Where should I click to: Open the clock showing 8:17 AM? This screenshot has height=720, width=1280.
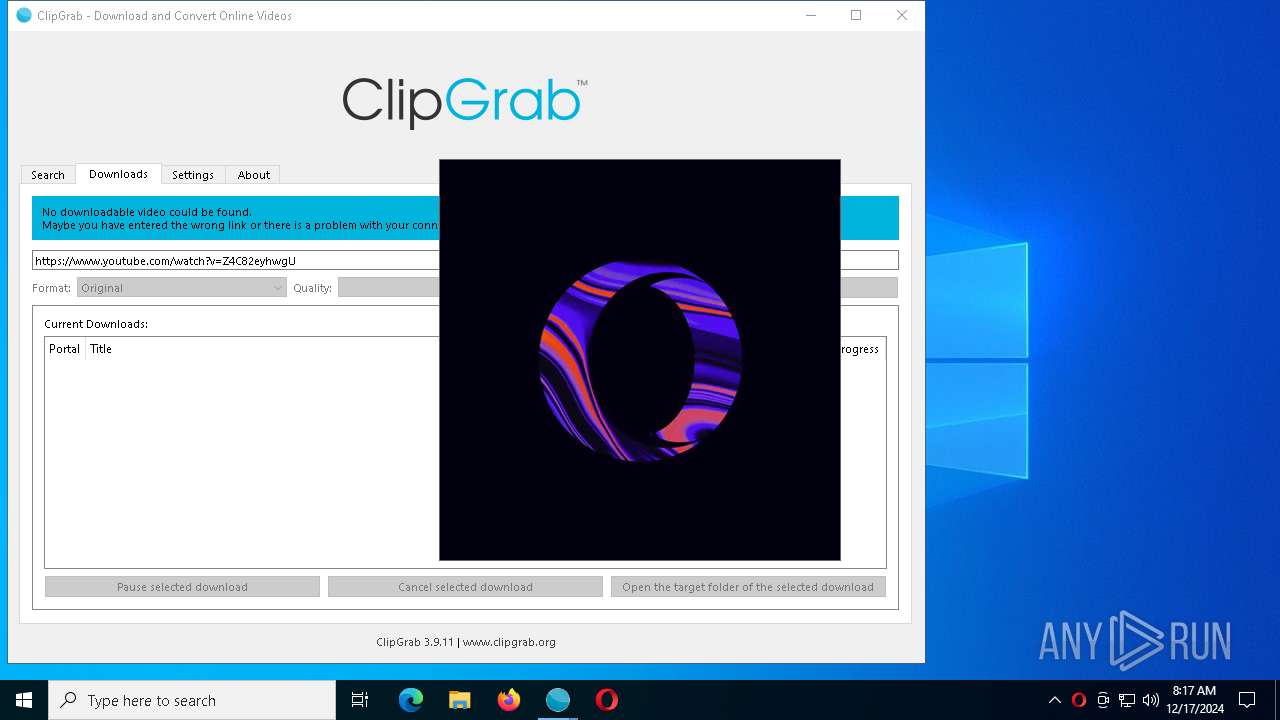click(1195, 700)
